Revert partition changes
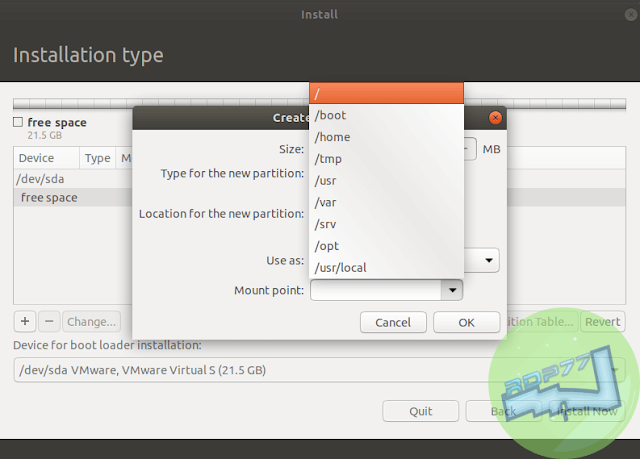This screenshot has width=640, height=459. (x=602, y=322)
